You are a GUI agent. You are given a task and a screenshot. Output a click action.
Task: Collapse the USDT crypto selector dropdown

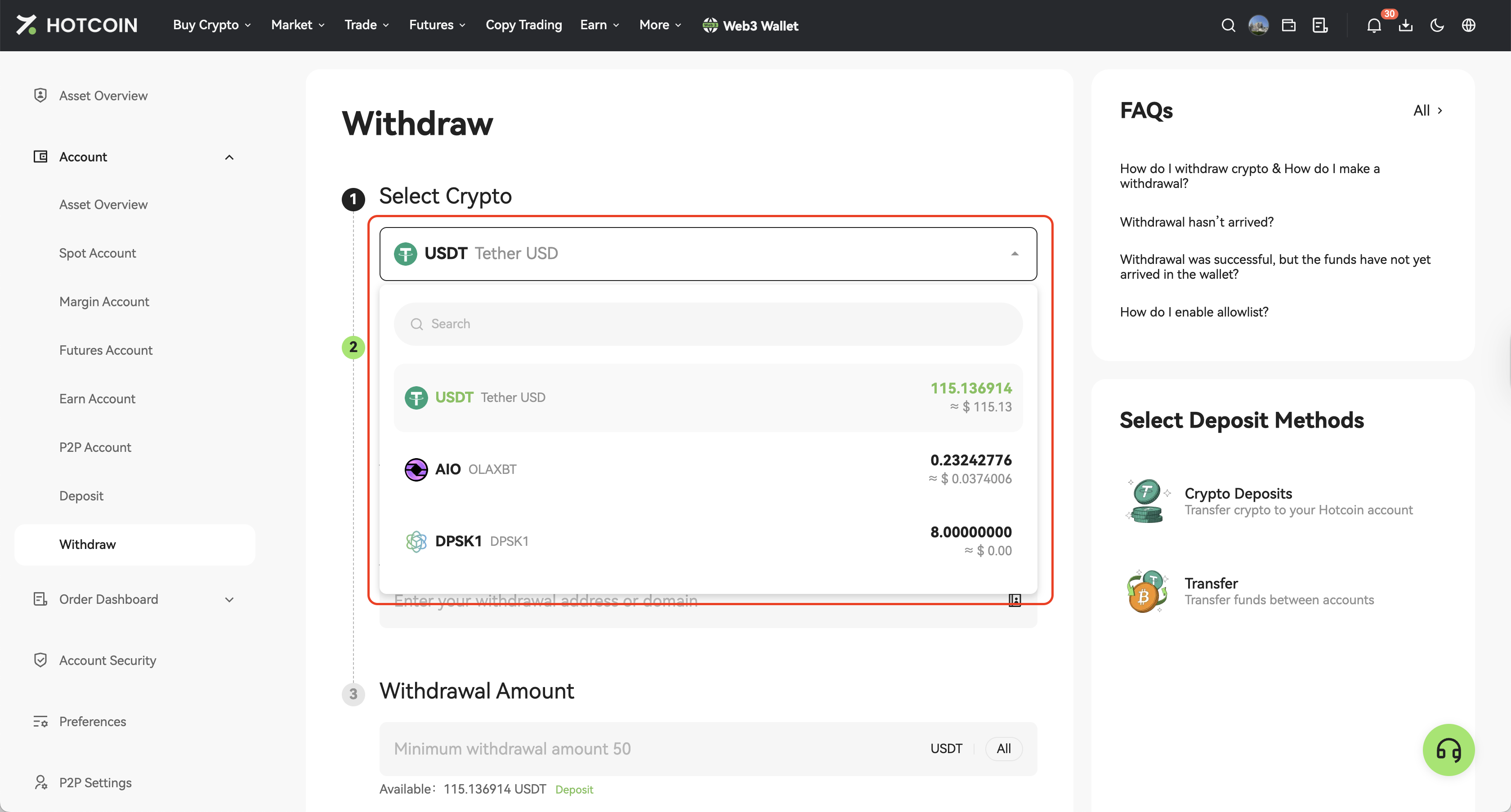tap(1014, 253)
